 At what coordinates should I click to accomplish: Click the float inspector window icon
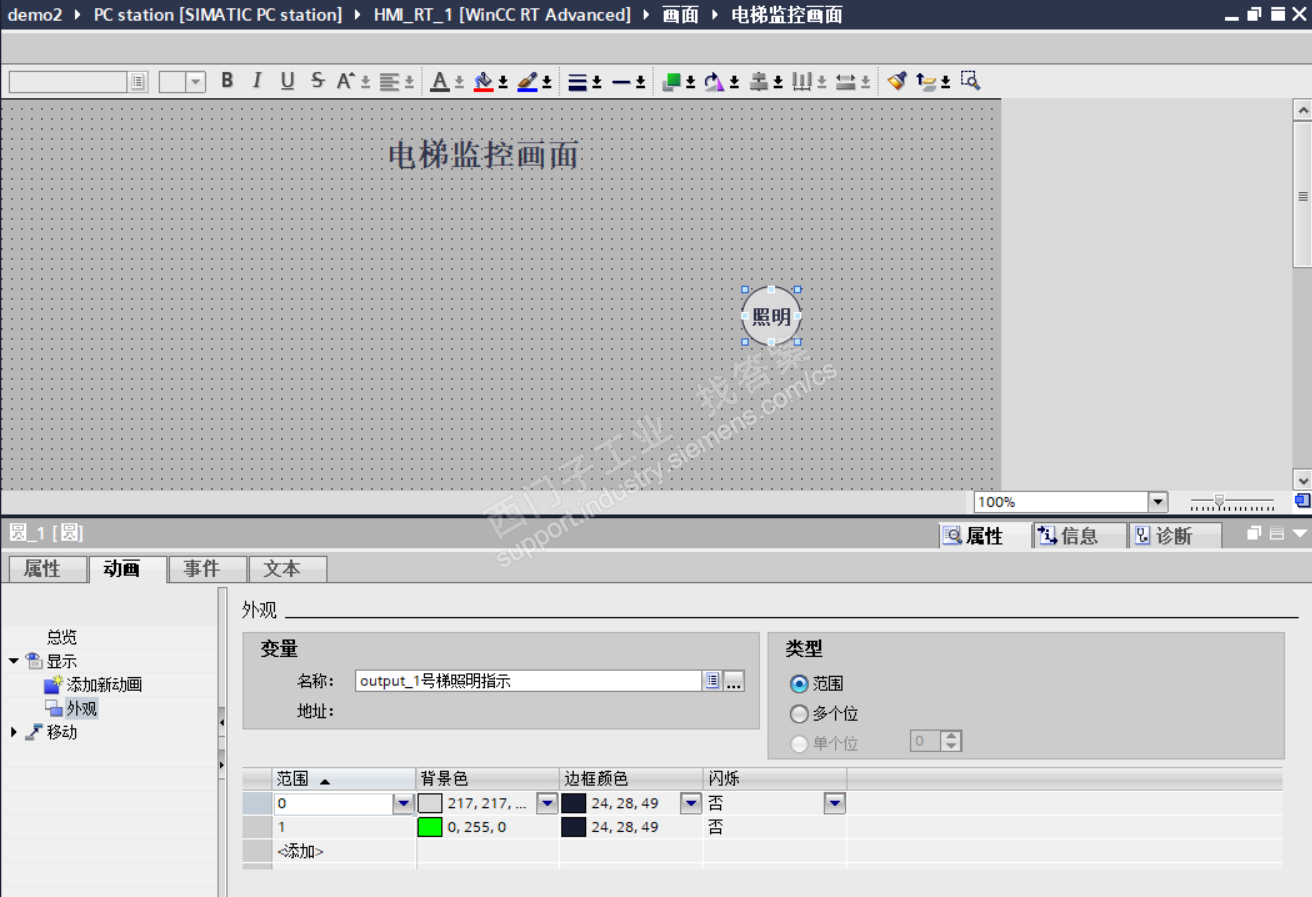(x=1254, y=534)
